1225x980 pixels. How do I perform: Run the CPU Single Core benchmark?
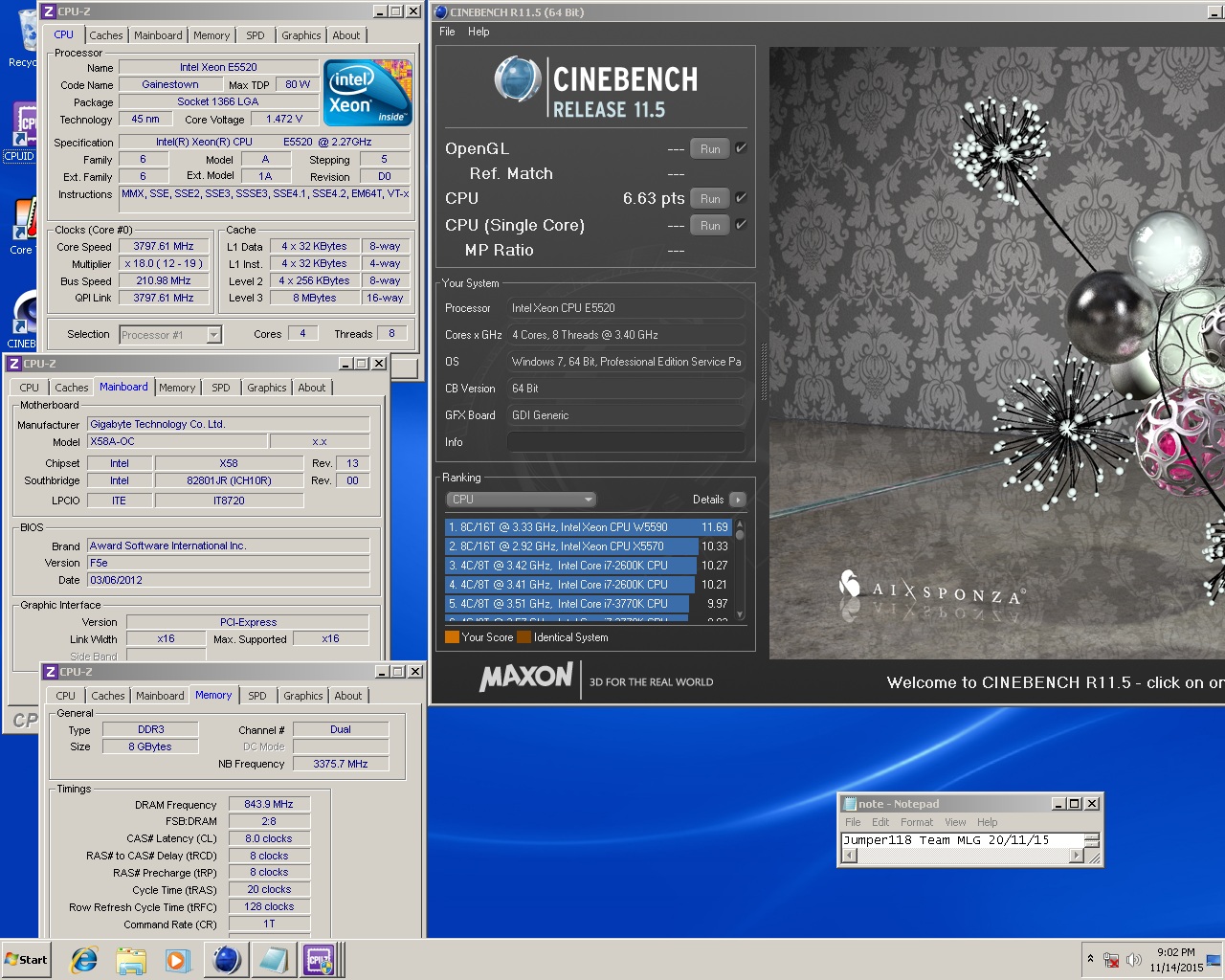pyautogui.click(x=710, y=225)
